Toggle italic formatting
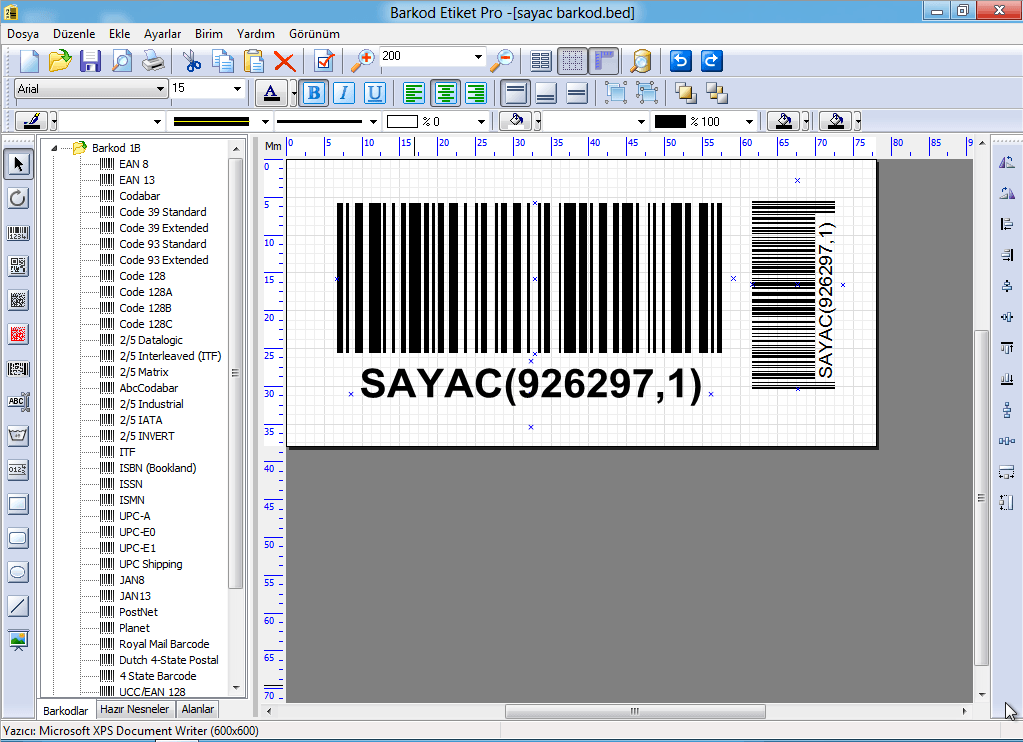This screenshot has height=742, width=1023. pyautogui.click(x=344, y=93)
